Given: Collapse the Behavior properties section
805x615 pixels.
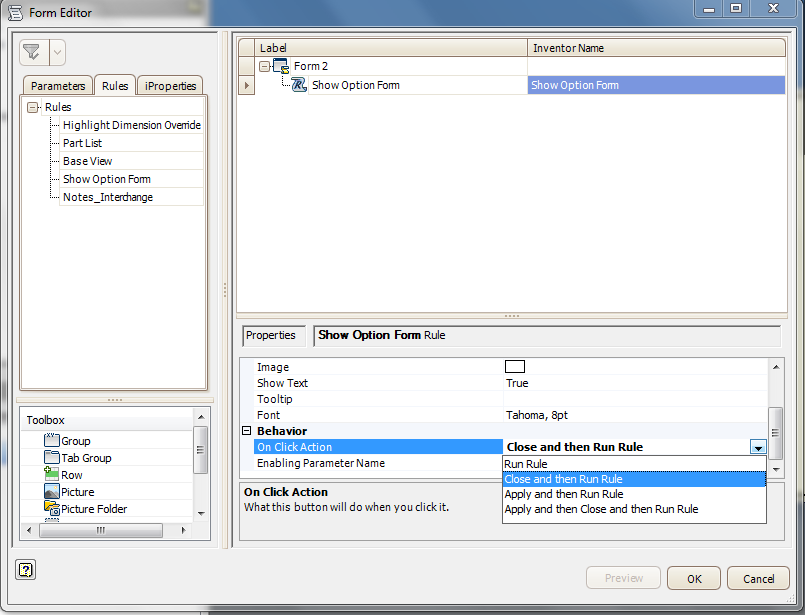Looking at the screenshot, I should 247,430.
